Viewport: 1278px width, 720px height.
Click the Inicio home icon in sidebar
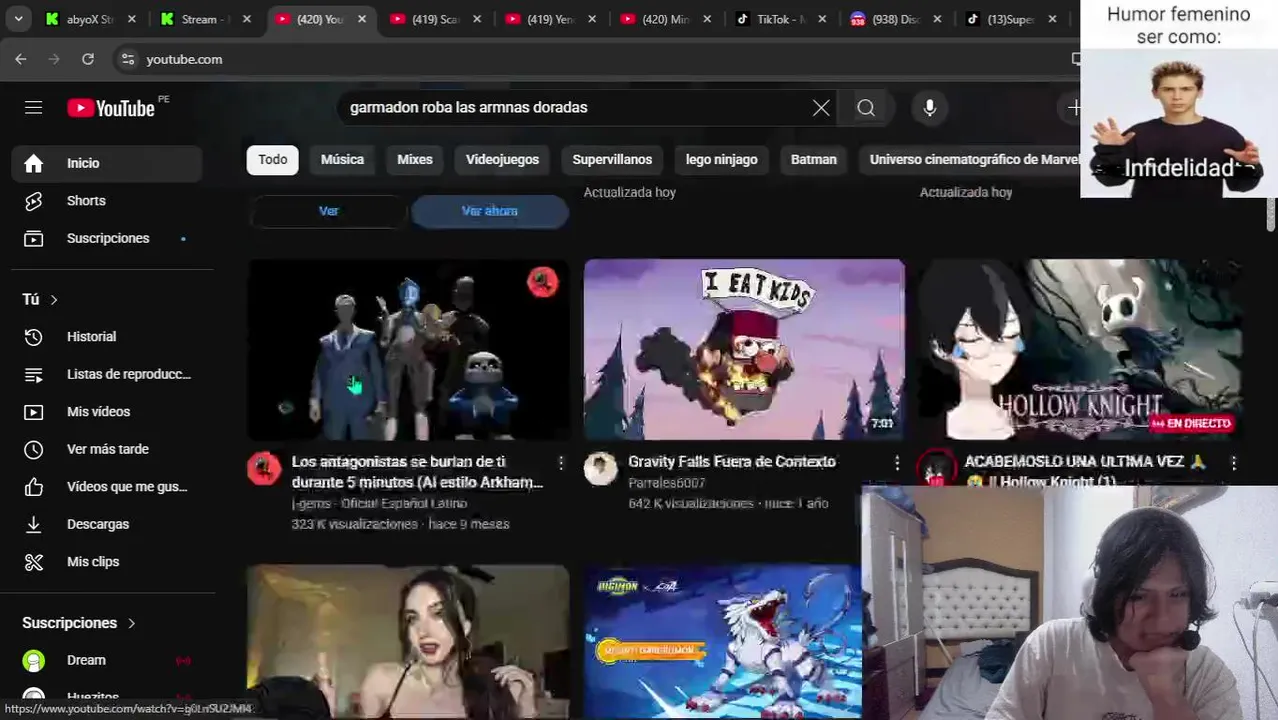point(34,163)
